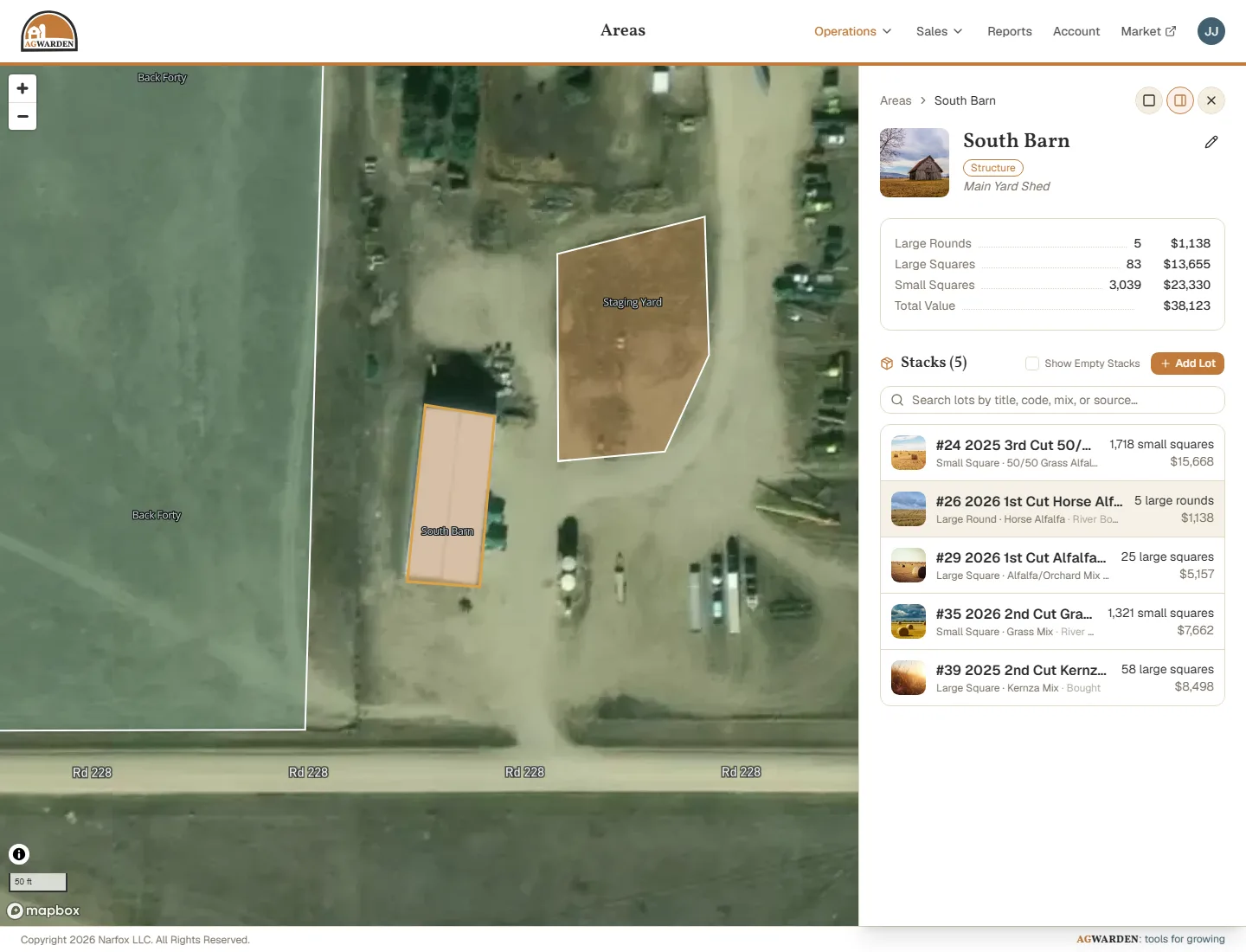Open lot #39 2025 2nd Cut Kernza

click(1052, 678)
